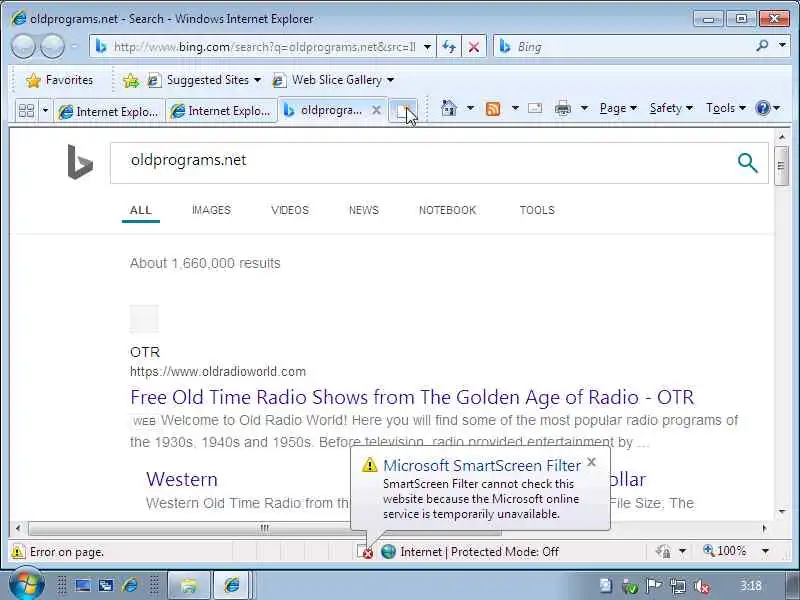Screen dimensions: 800x600
Task: Click the Help question mark icon
Action: pyautogui.click(x=763, y=108)
